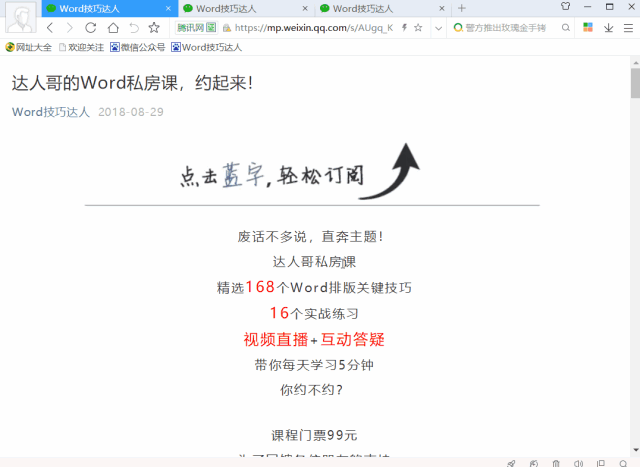Image resolution: width=640 pixels, height=467 pixels.
Task: Click the scrollbar up arrow
Action: (x=635, y=62)
